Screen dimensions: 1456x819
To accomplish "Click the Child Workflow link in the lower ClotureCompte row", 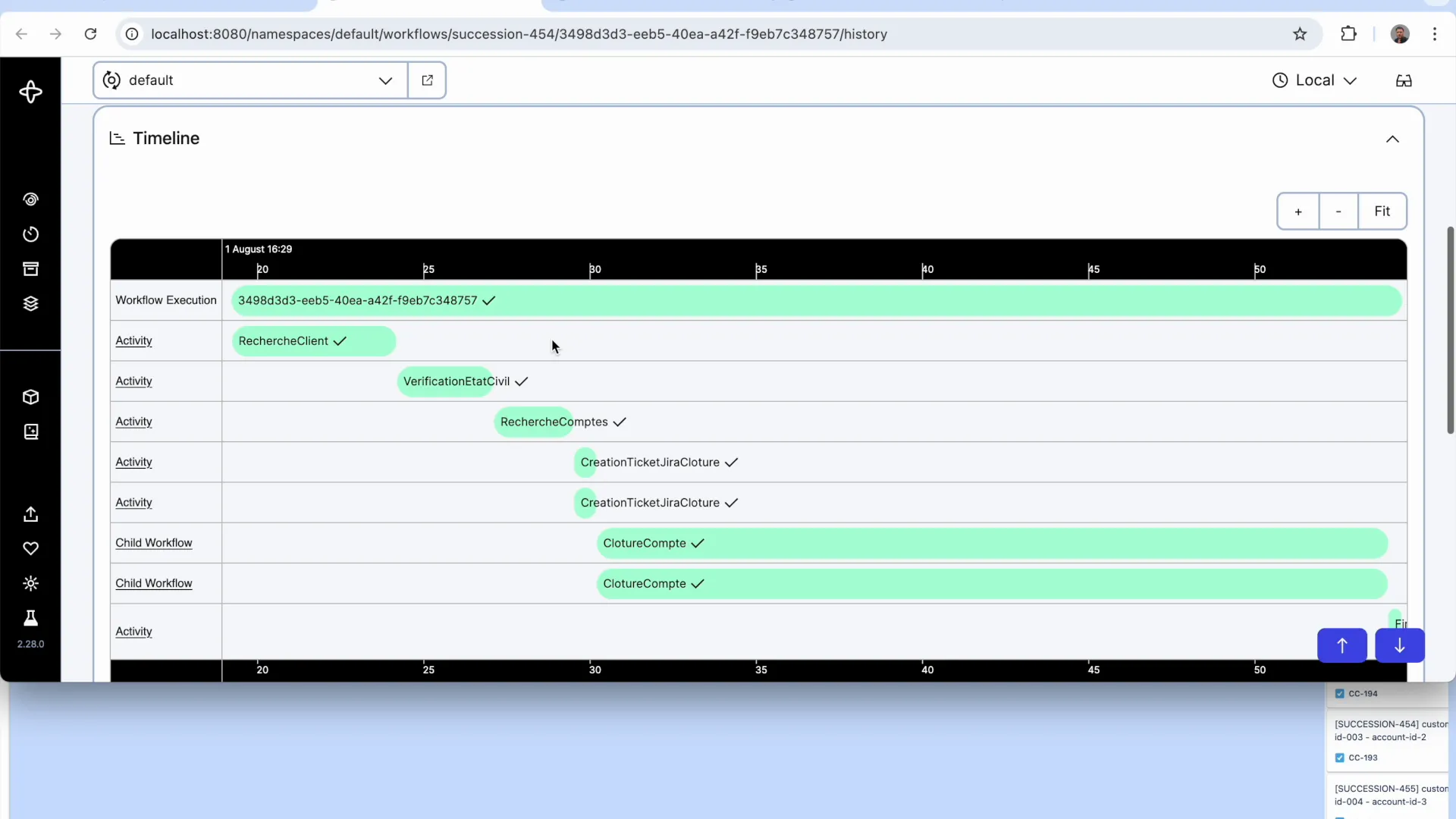I will coord(154,583).
